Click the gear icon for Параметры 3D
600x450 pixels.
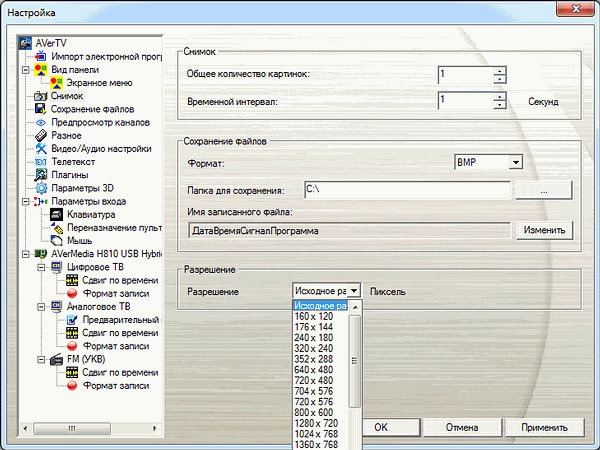(x=41, y=188)
